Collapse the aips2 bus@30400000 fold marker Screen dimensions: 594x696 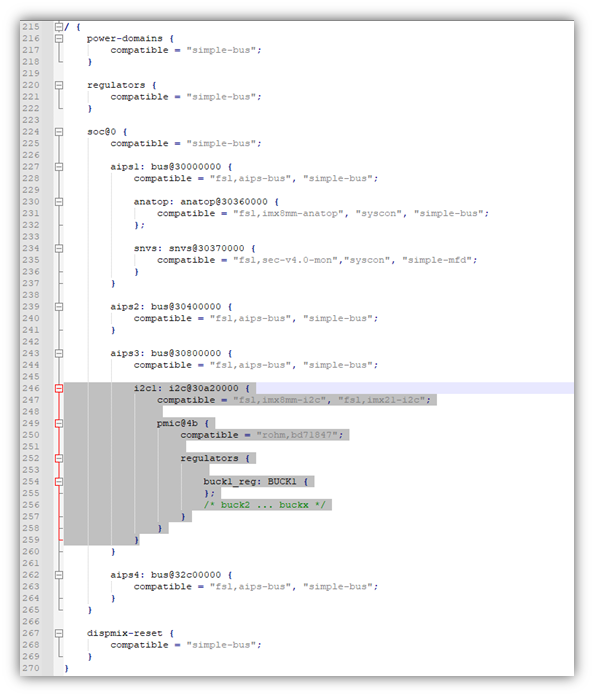pyautogui.click(x=59, y=307)
